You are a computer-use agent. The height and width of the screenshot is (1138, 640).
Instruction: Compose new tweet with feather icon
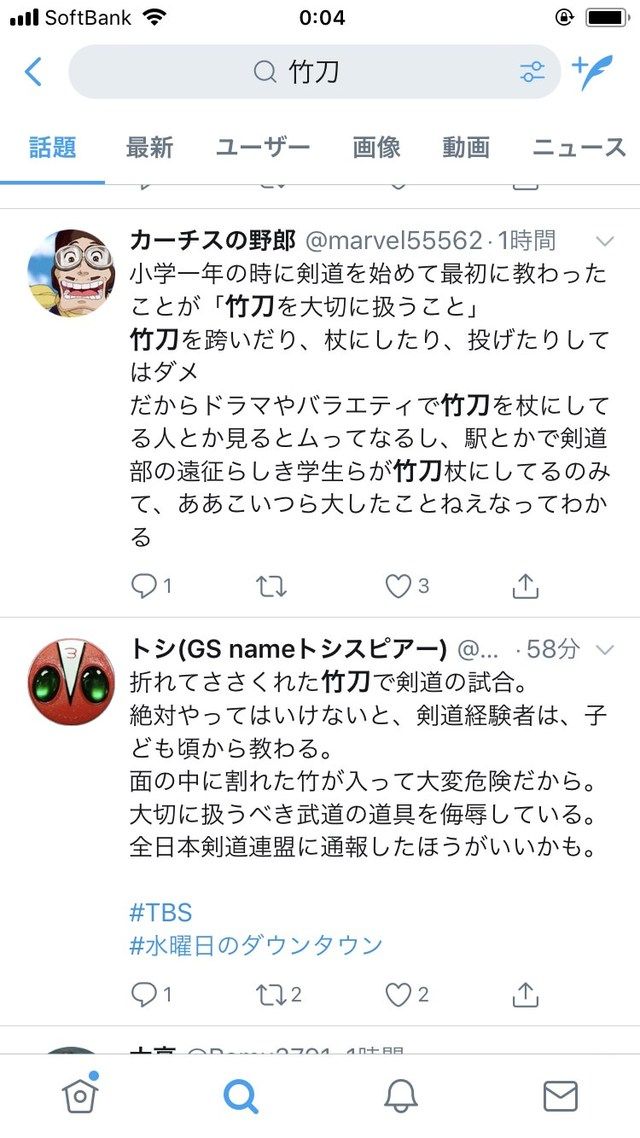coord(593,72)
